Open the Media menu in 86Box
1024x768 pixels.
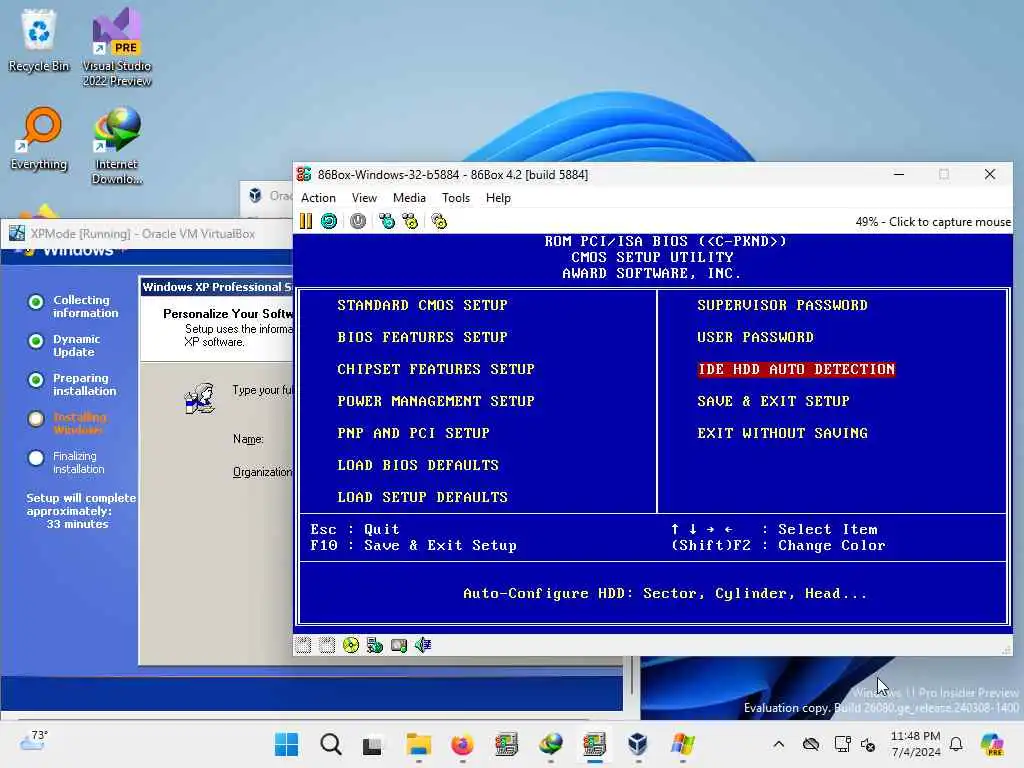409,198
